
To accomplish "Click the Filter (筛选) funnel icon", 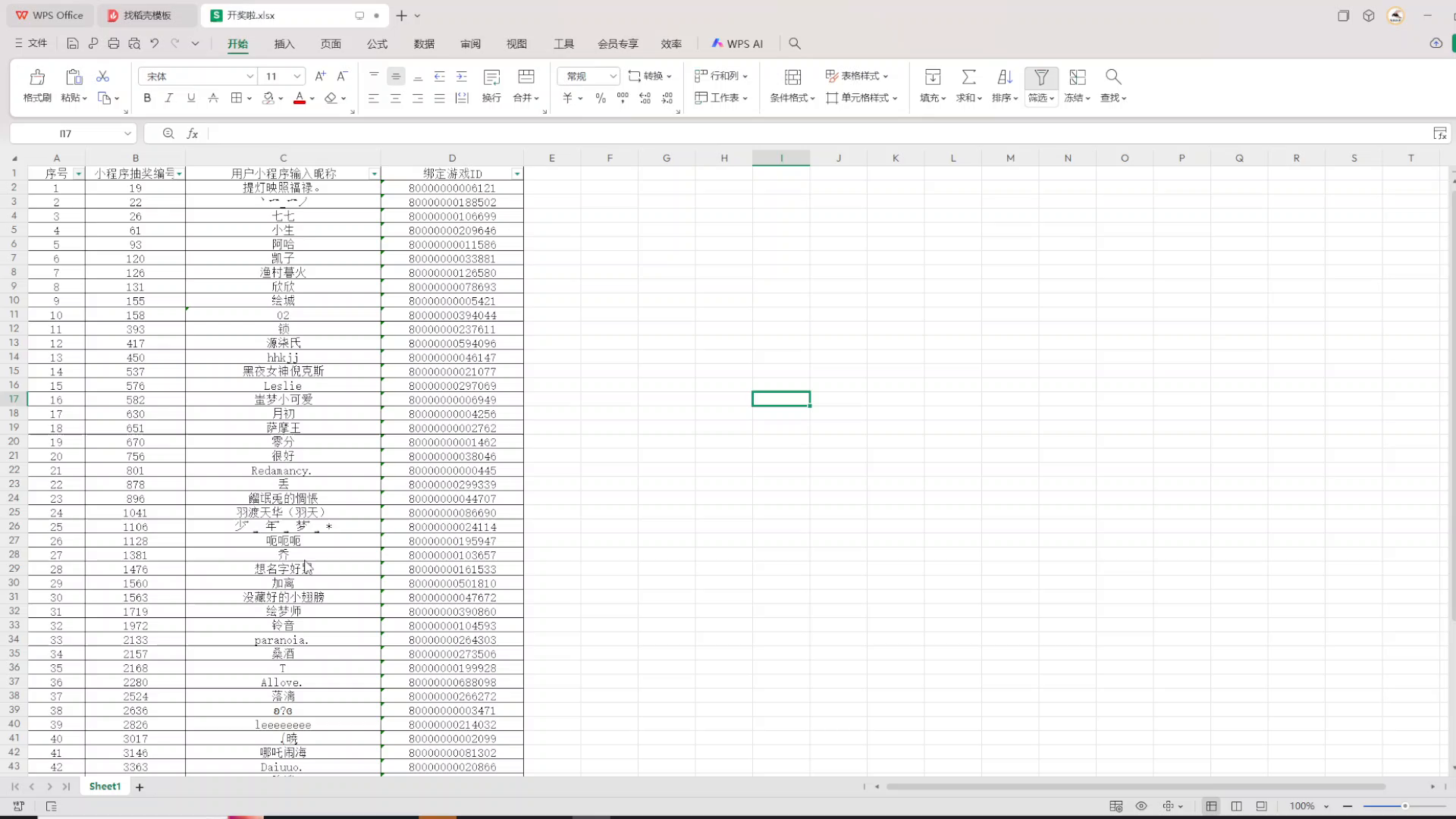I will 1041,77.
